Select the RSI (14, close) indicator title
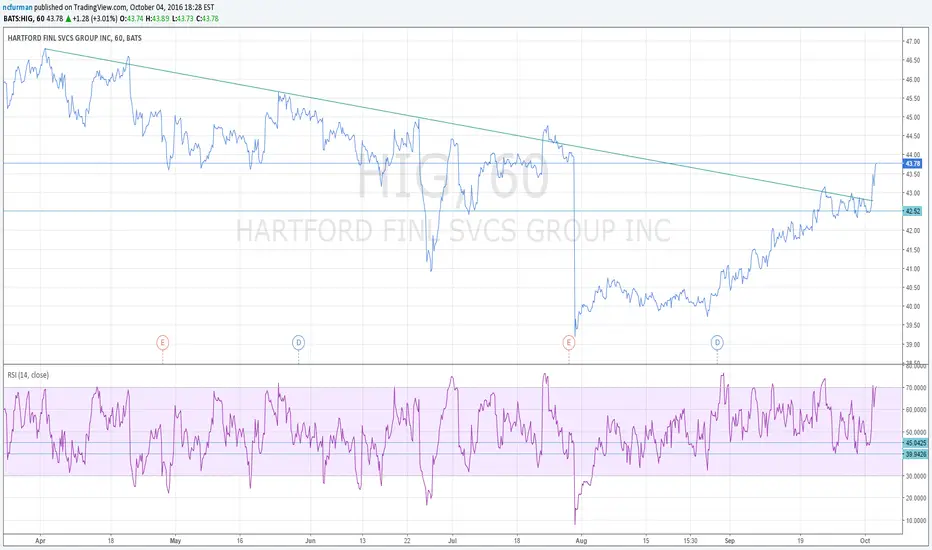The height and width of the screenshot is (550, 932). point(28,375)
